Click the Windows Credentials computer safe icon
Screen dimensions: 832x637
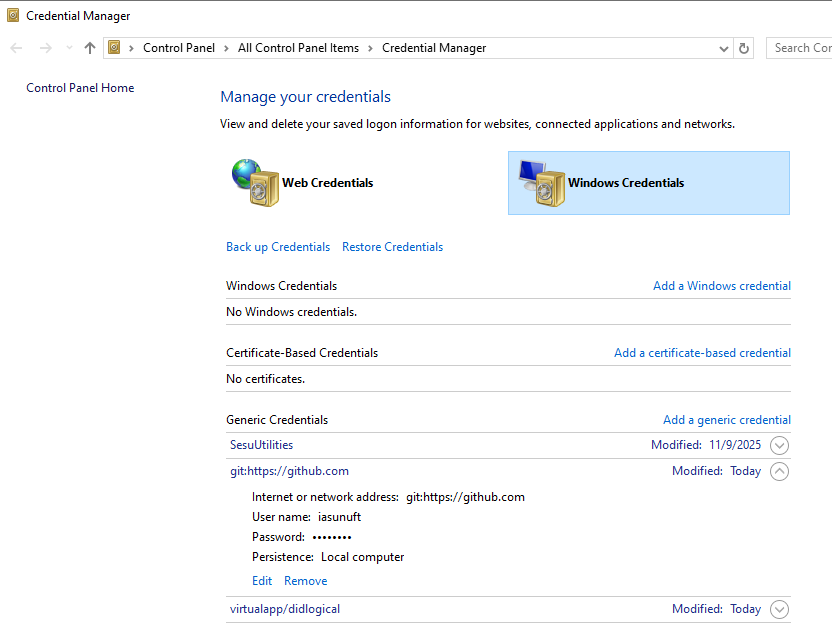pyautogui.click(x=540, y=183)
